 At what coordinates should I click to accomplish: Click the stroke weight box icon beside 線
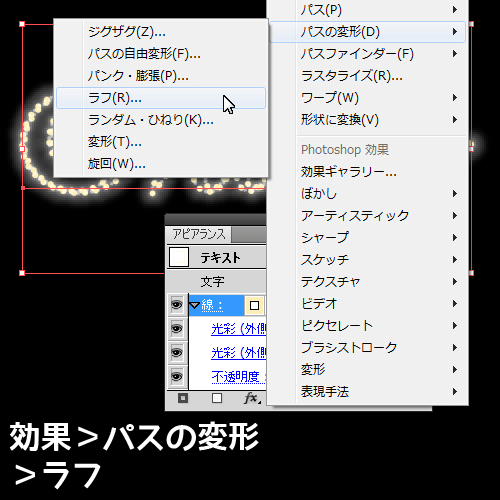[x=254, y=305]
